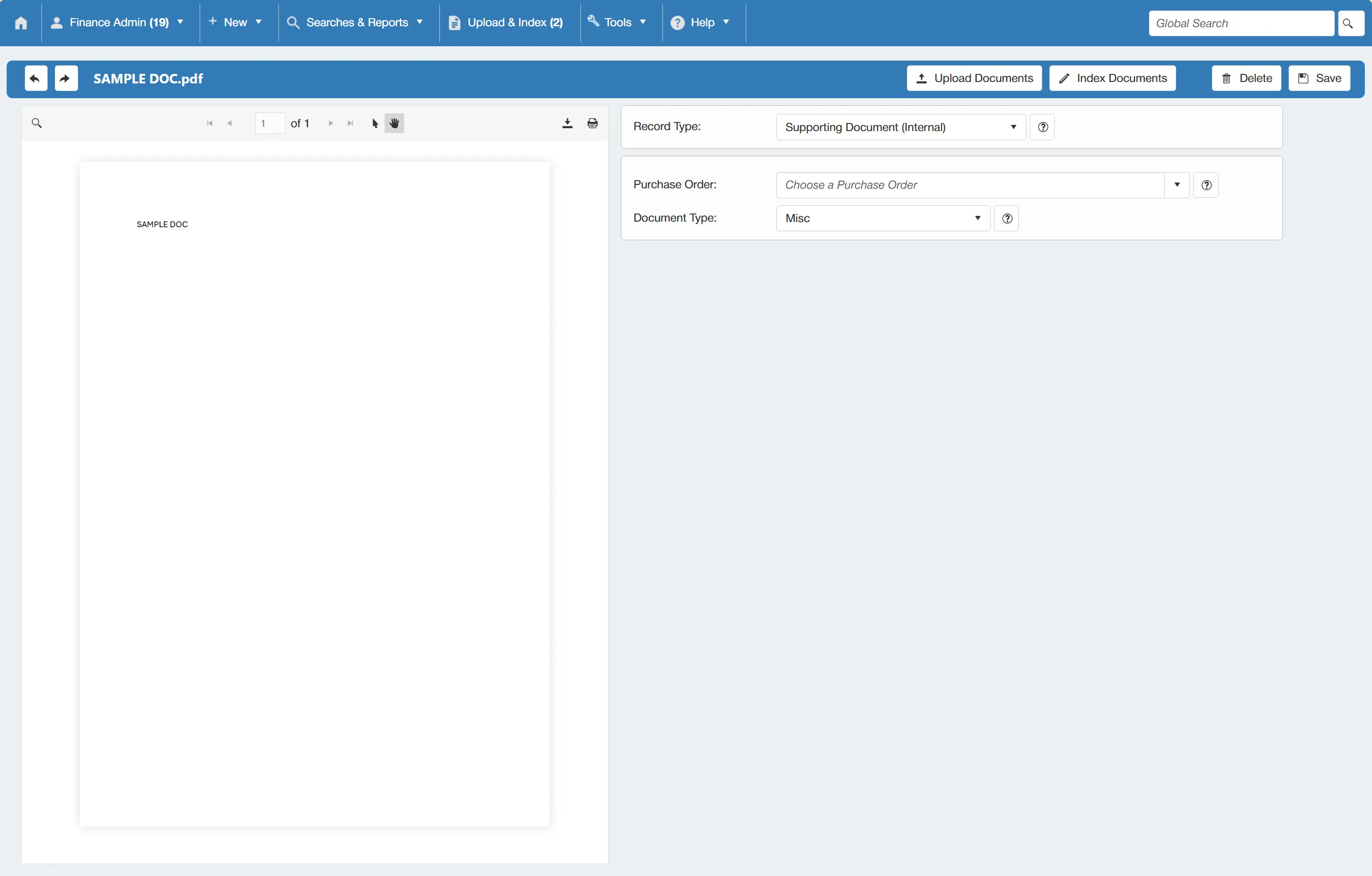Click the page number field
This screenshot has width=1372, height=876.
pyautogui.click(x=270, y=123)
